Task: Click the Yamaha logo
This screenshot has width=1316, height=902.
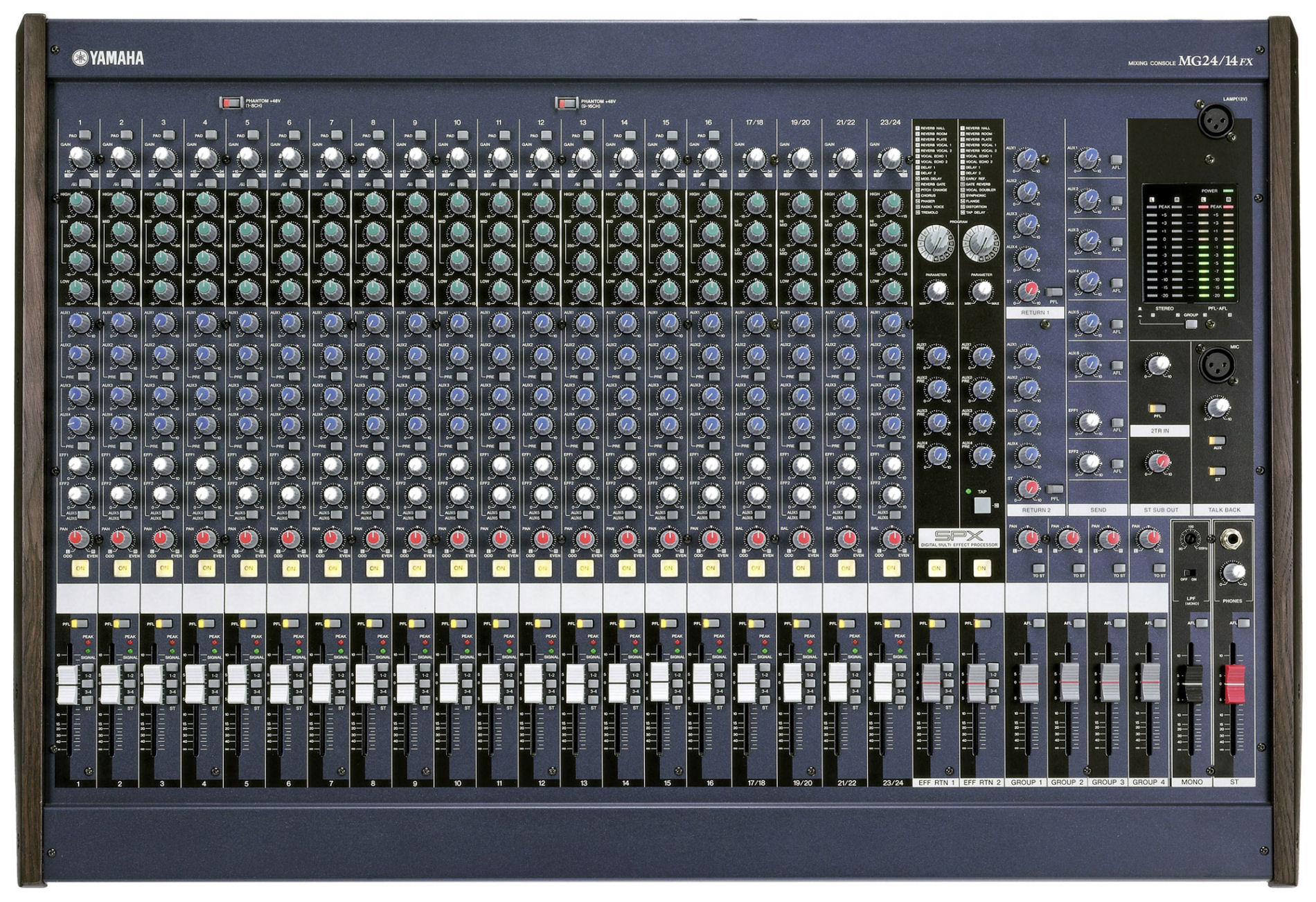Action: tap(108, 59)
